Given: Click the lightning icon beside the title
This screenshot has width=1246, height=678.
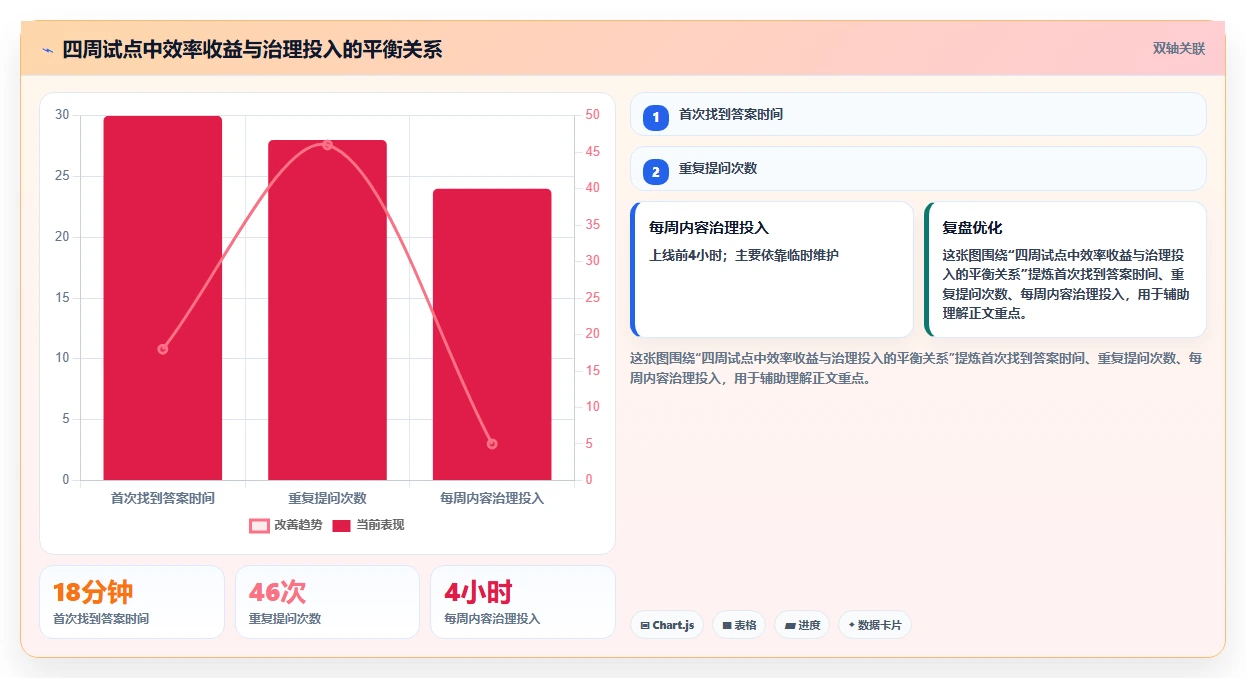Looking at the screenshot, I should [47, 50].
